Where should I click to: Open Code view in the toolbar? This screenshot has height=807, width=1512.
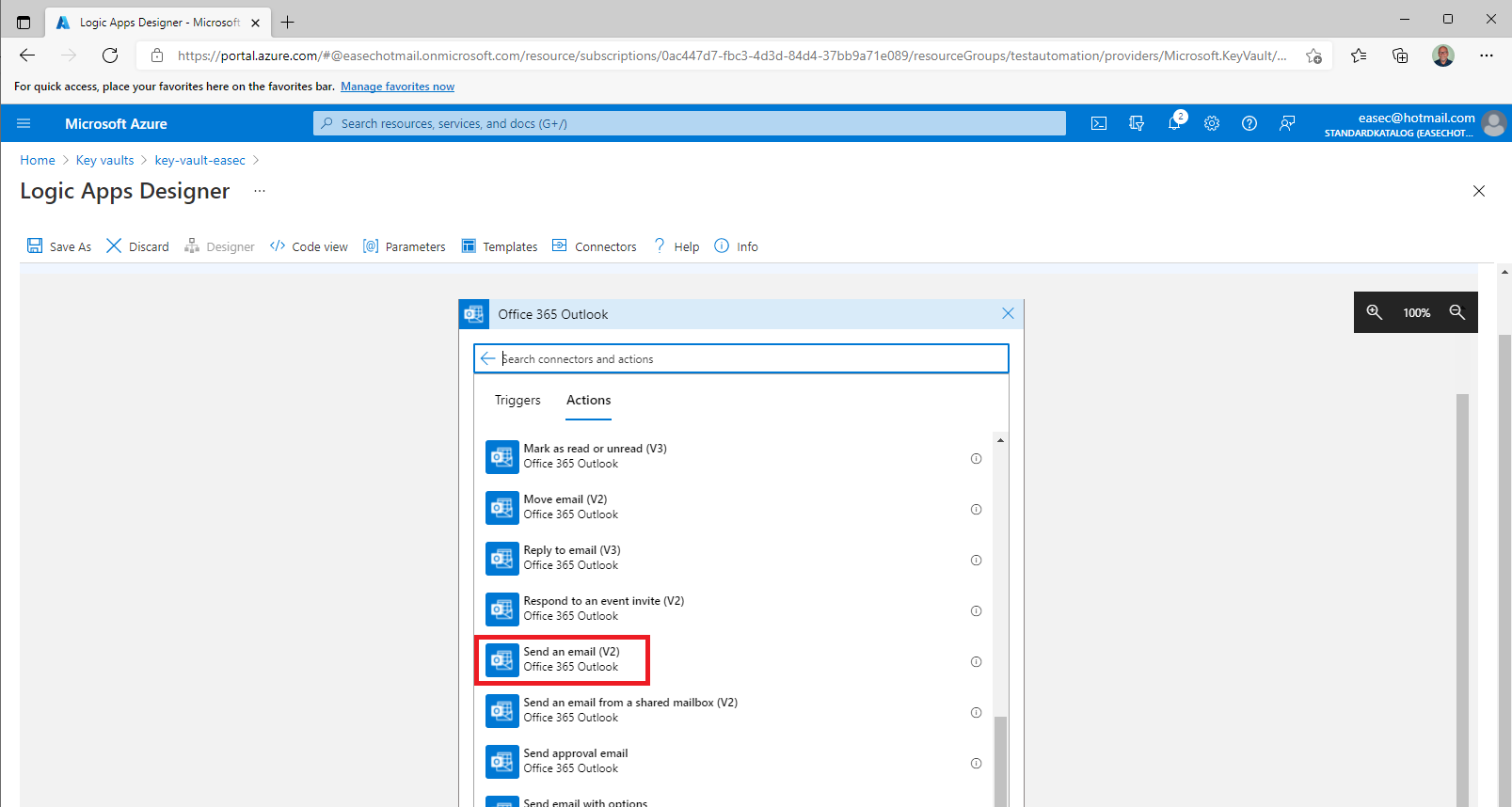pos(309,246)
